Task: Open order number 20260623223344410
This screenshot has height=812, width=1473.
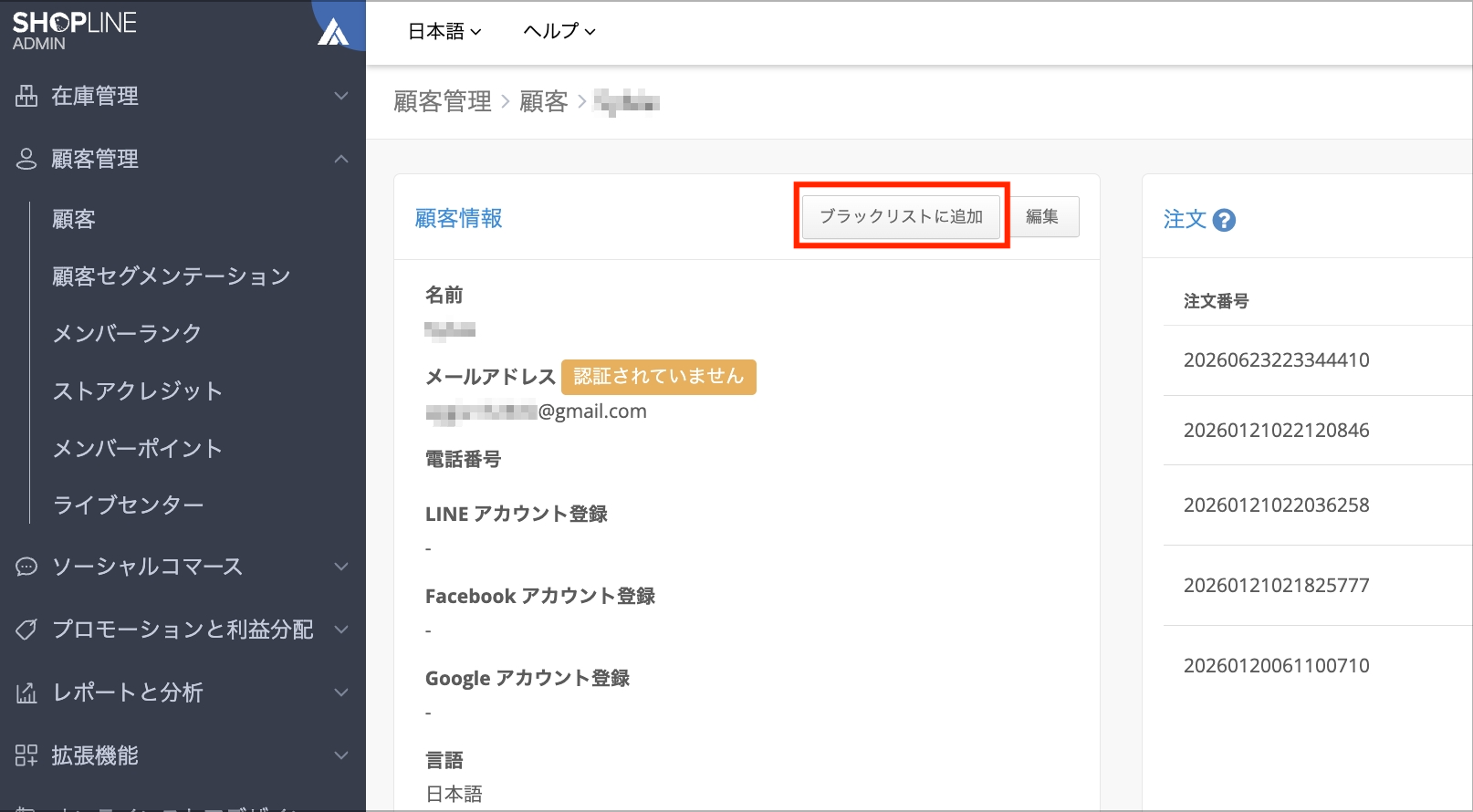Action: point(1276,360)
